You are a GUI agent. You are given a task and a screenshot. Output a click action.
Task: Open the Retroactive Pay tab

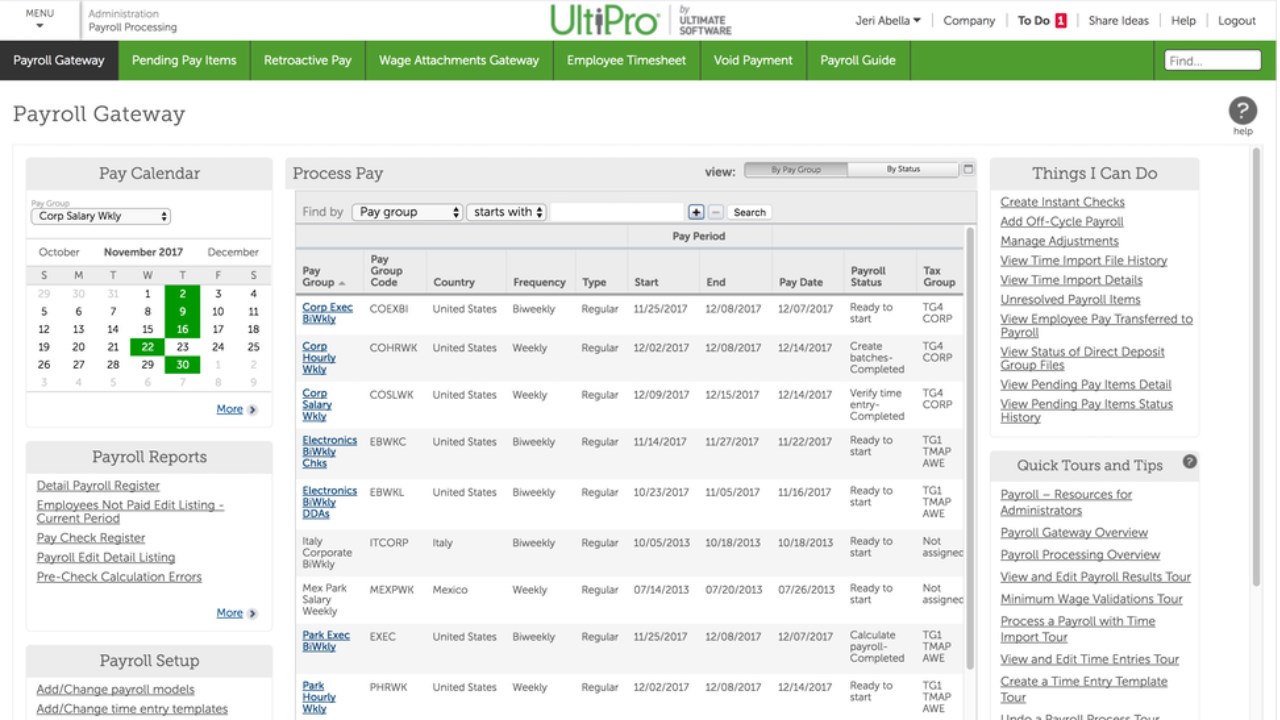(308, 60)
